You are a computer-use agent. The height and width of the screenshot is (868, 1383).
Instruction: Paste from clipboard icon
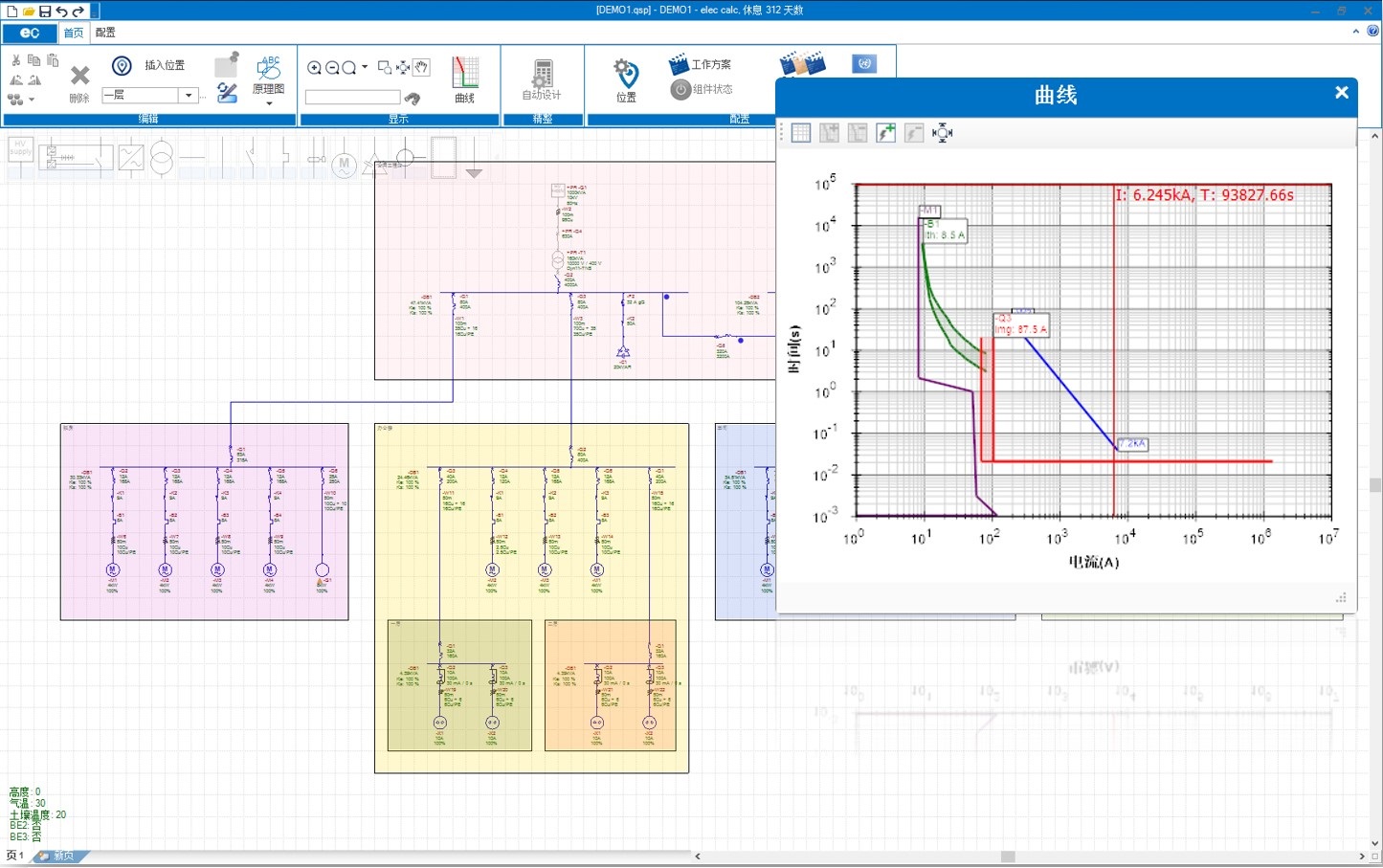(x=53, y=60)
